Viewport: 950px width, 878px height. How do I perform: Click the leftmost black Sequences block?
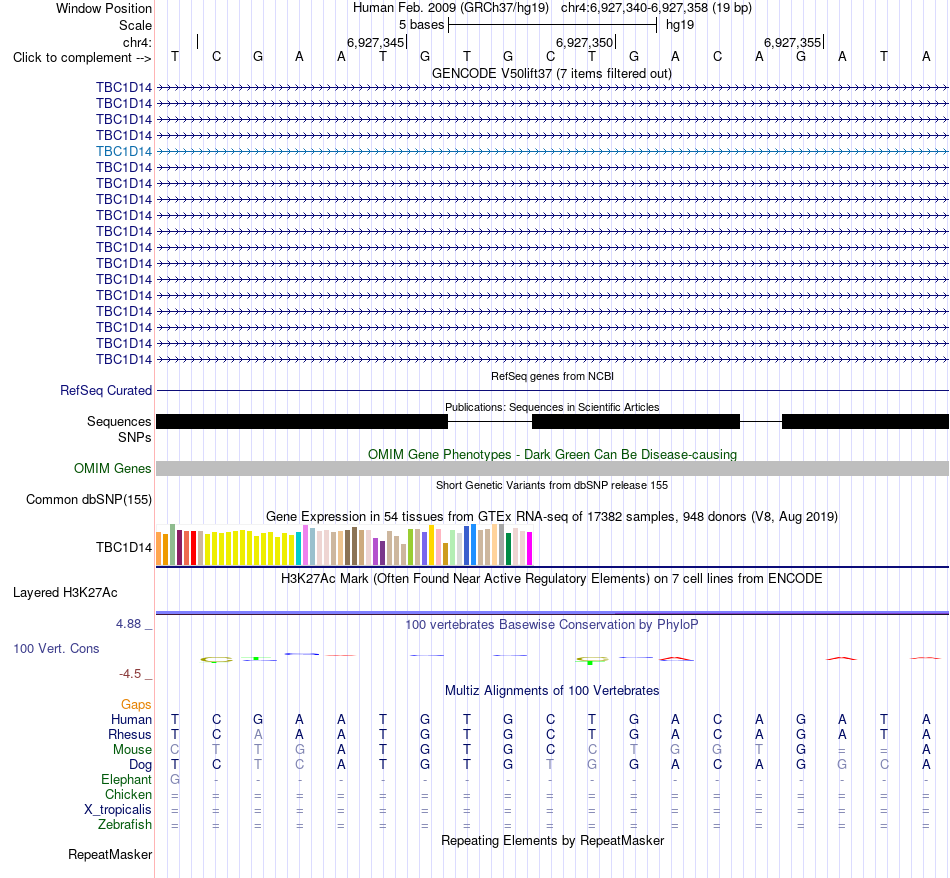(x=302, y=421)
